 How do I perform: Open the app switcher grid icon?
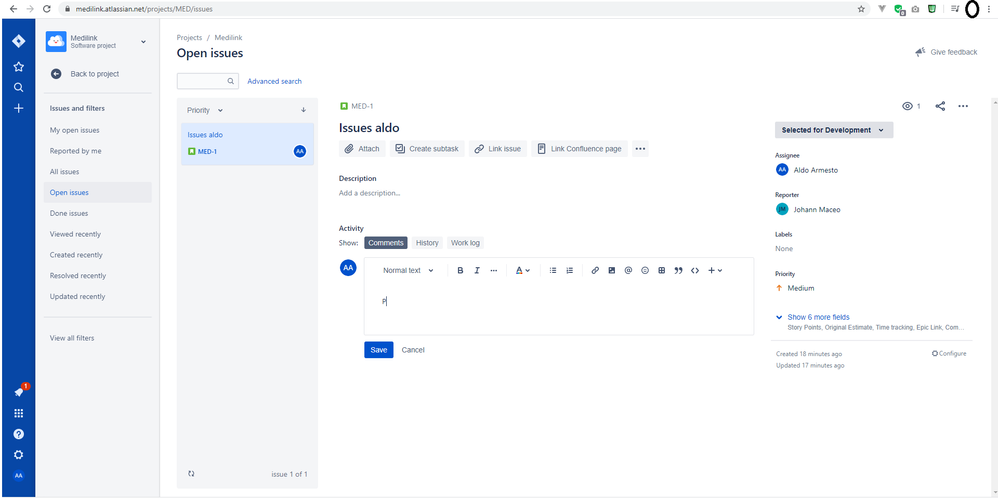point(18,413)
